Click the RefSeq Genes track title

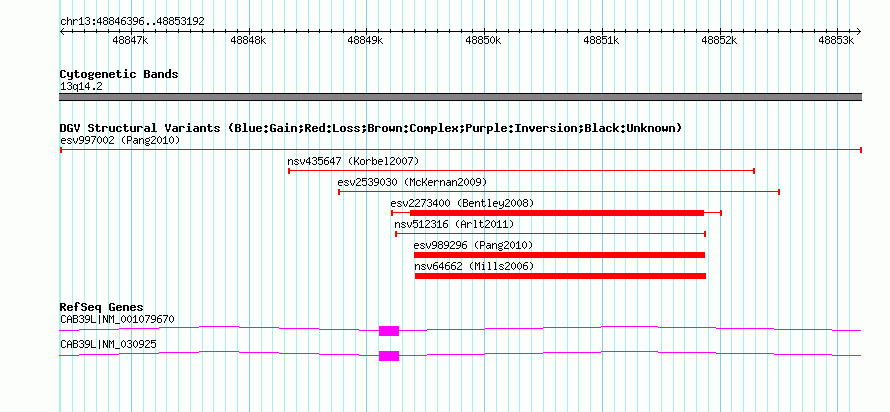tap(102, 308)
